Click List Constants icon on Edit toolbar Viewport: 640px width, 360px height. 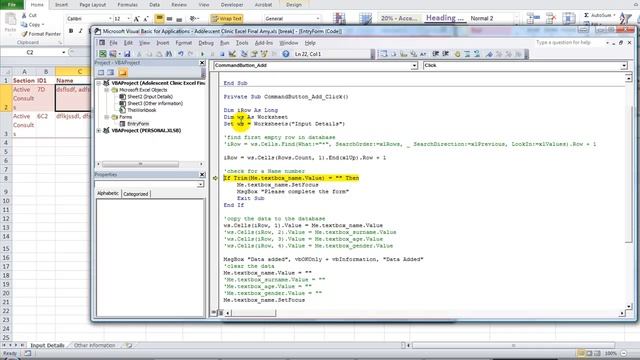[x=394, y=54]
